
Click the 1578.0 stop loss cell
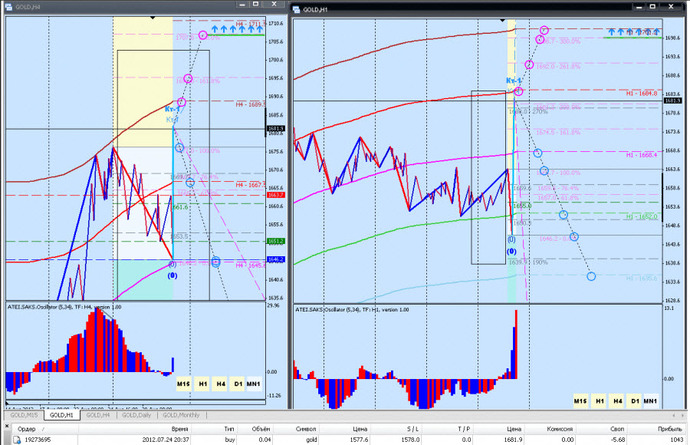[x=411, y=439]
